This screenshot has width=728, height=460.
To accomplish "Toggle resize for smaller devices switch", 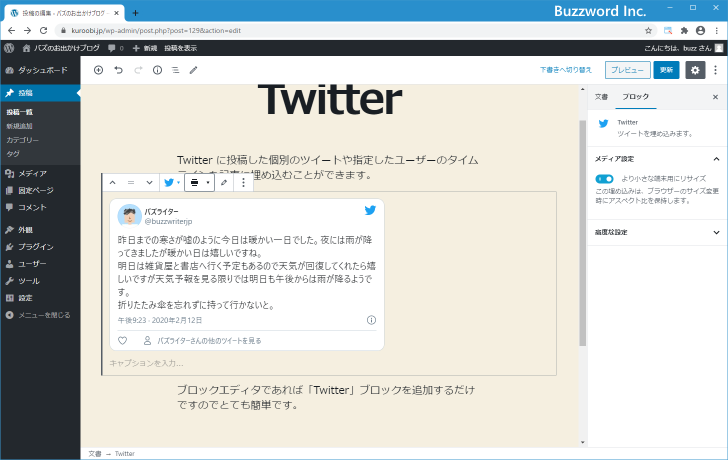I will (604, 179).
